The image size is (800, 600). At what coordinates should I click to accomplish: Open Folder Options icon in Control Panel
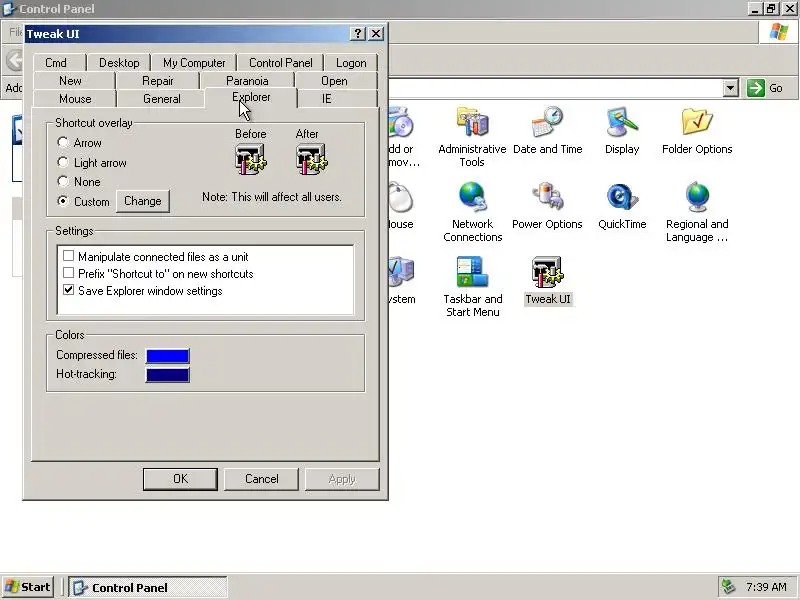697,122
